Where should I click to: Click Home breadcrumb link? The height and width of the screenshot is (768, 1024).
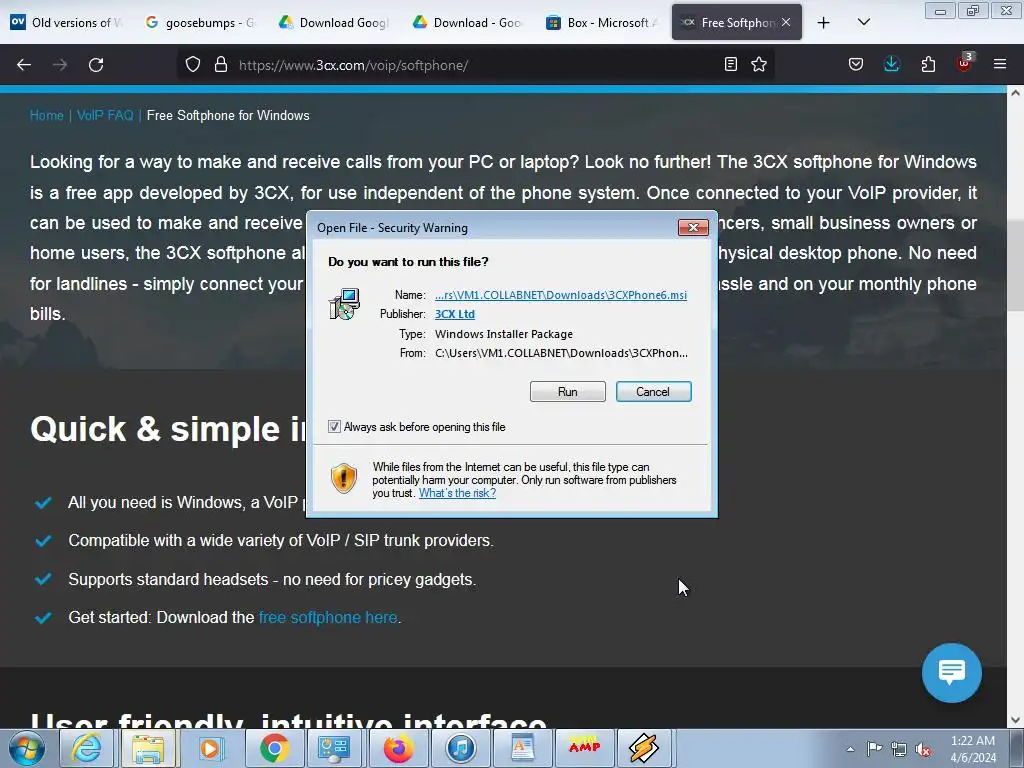coord(46,116)
